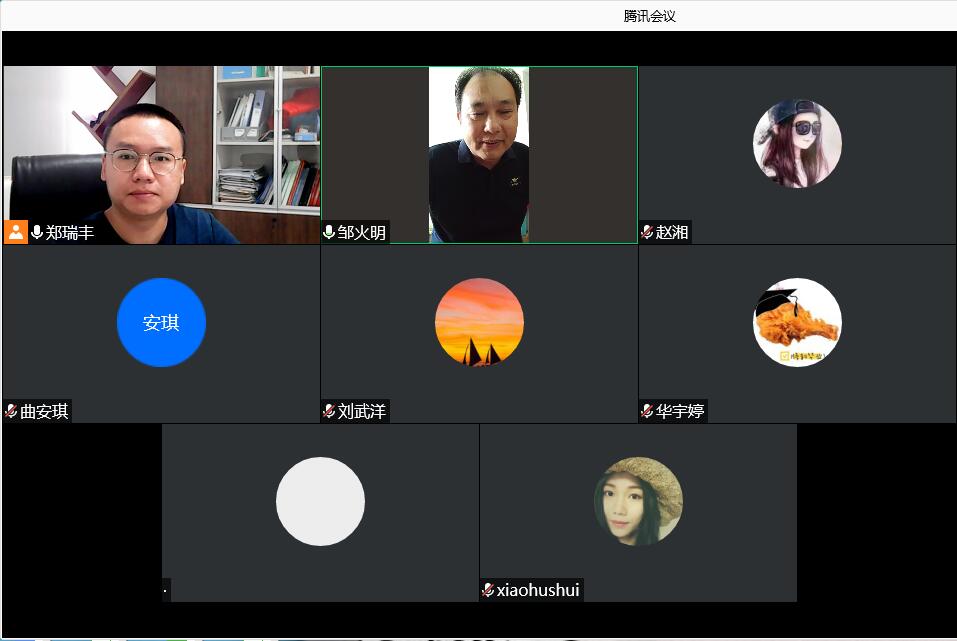Click the muted mic icon next to 华宇婷
The width and height of the screenshot is (957, 641).
(647, 411)
